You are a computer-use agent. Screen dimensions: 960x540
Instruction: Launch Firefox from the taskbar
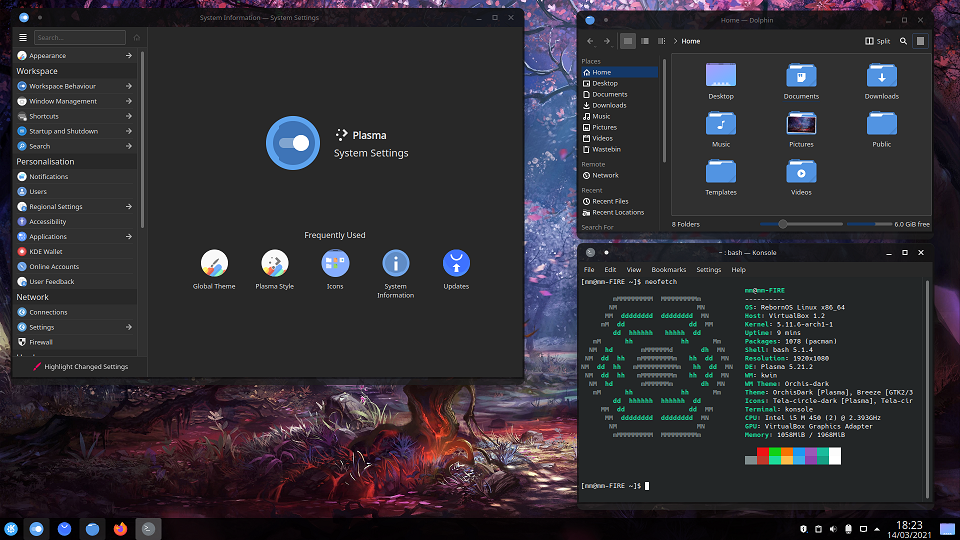pos(120,528)
